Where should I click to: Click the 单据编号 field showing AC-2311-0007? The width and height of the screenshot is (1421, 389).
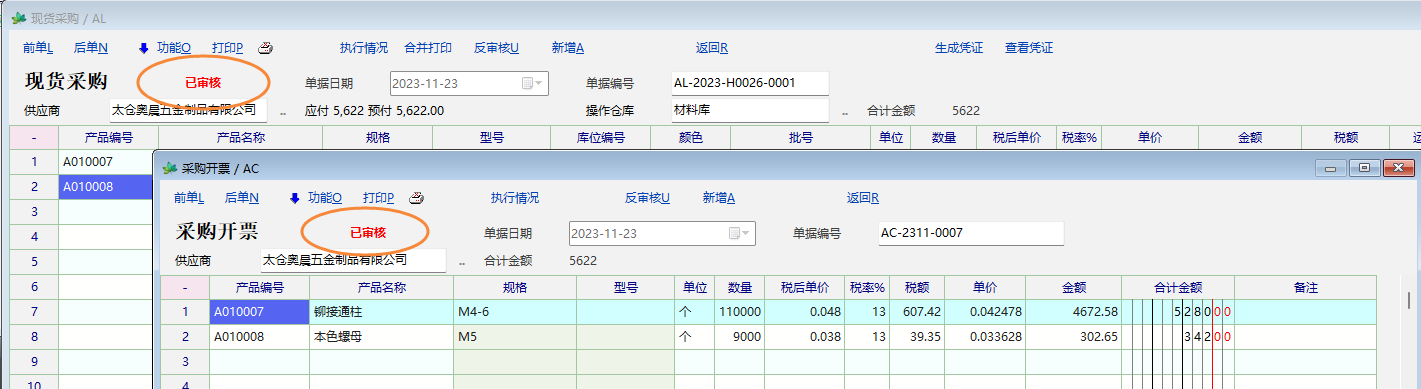pyautogui.click(x=970, y=233)
